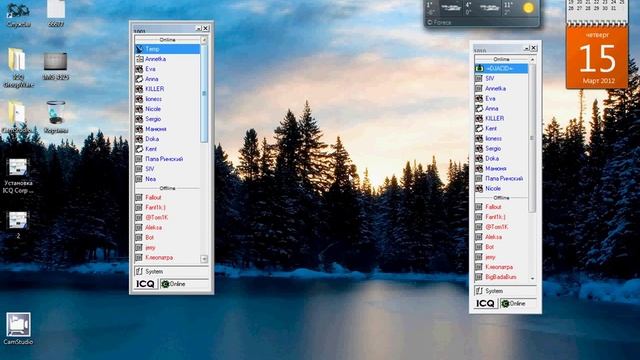Open Online status dropdown in window with Temp
640x360 pixels.
(184, 284)
